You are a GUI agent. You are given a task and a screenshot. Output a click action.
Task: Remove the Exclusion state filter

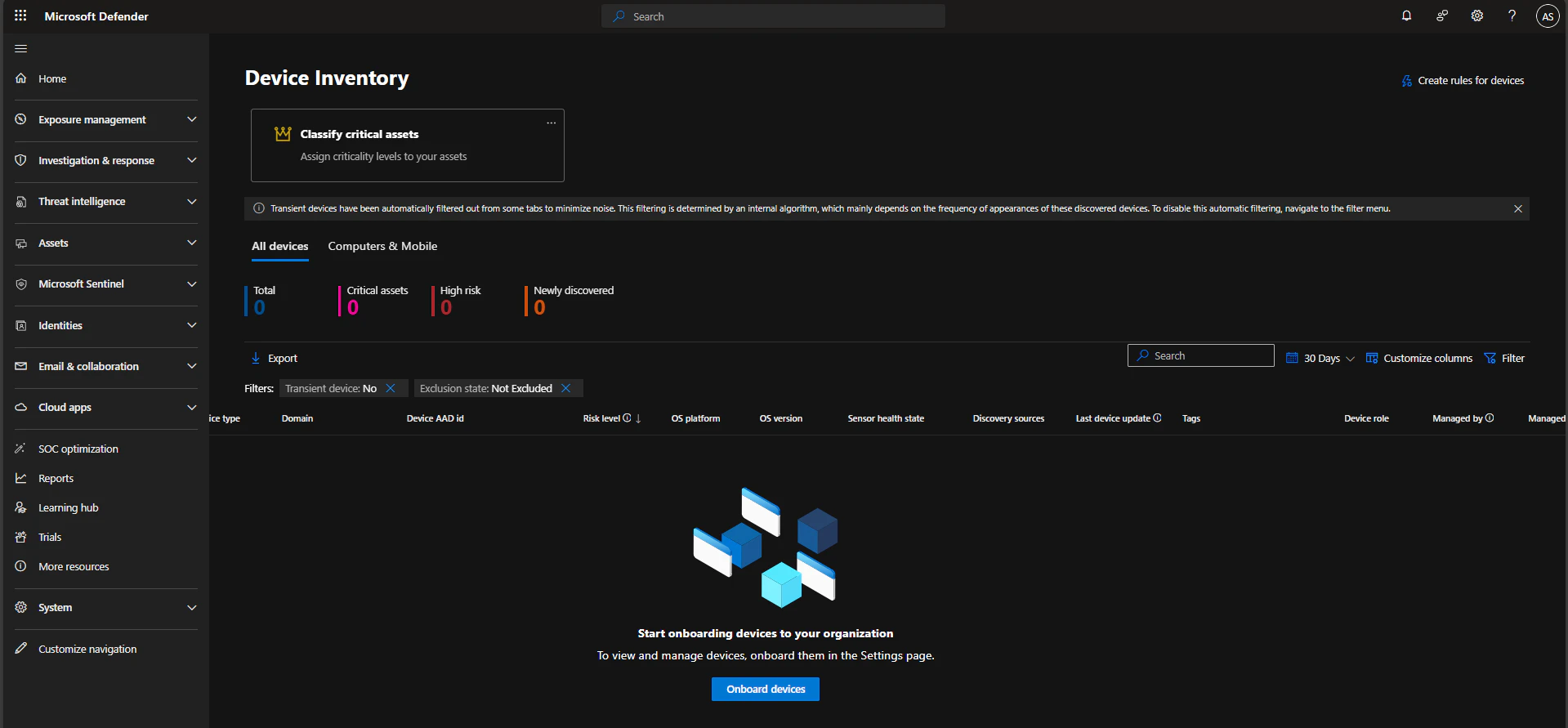coord(565,388)
